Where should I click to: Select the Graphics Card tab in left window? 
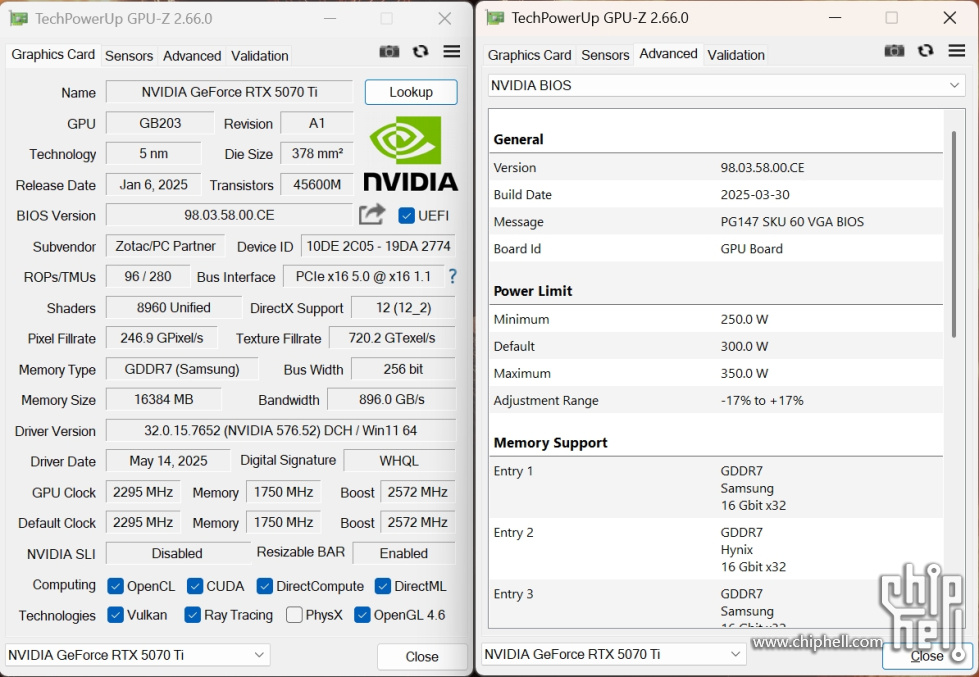click(x=53, y=55)
